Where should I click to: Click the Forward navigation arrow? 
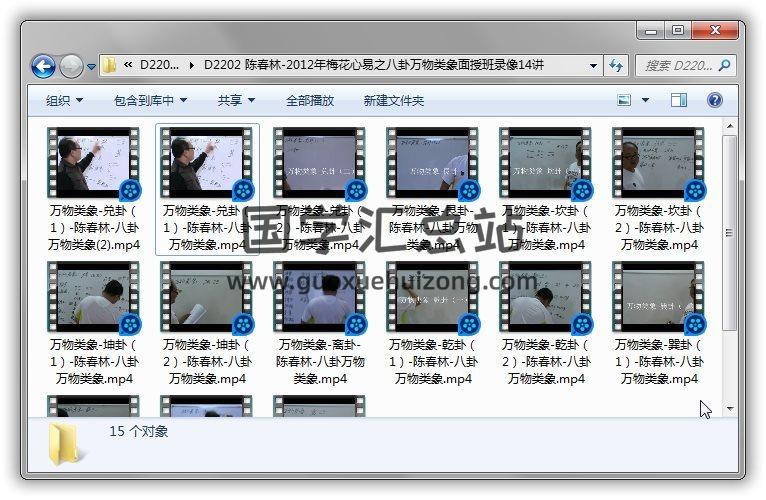pos(71,66)
